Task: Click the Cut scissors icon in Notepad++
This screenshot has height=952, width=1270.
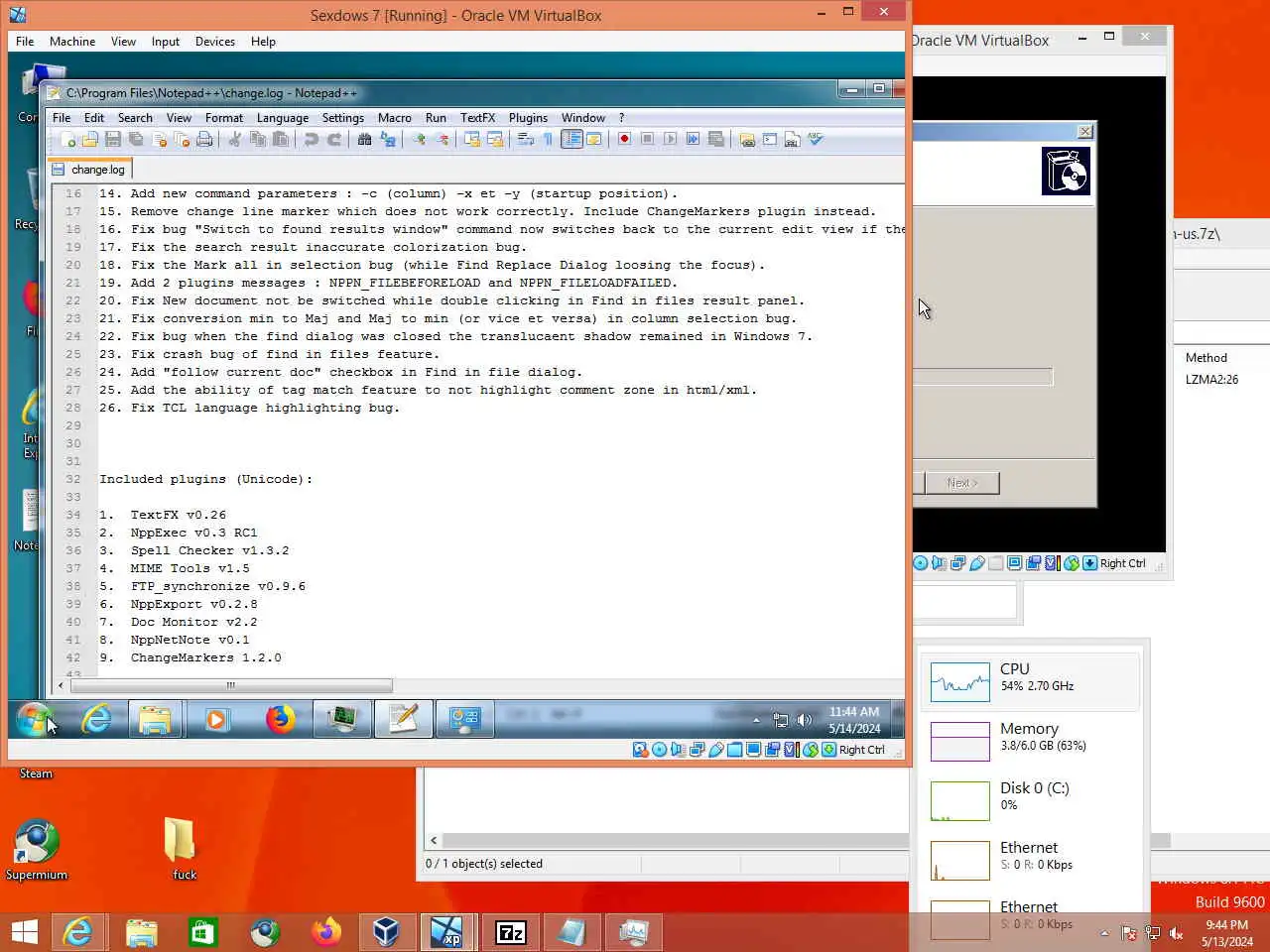Action: 234,140
